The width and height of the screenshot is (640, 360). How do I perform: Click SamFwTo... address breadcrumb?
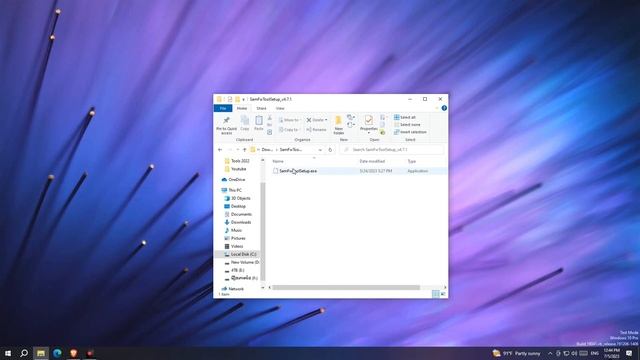(x=291, y=150)
